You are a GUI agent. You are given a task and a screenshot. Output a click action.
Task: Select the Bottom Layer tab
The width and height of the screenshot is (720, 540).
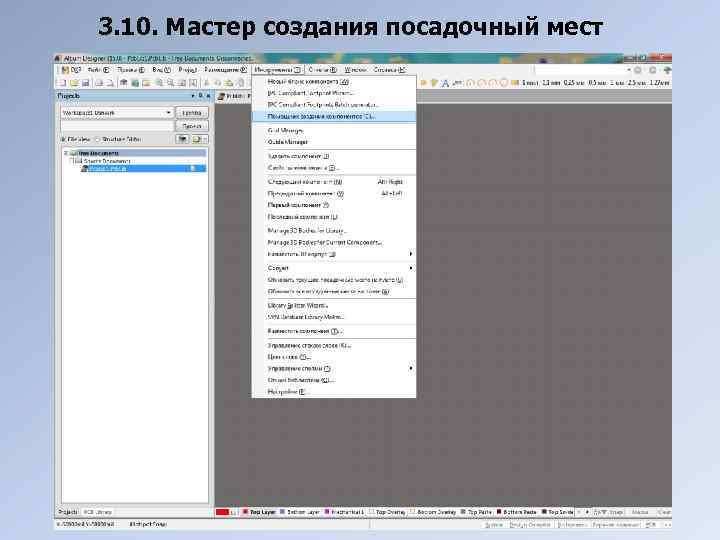click(x=299, y=512)
